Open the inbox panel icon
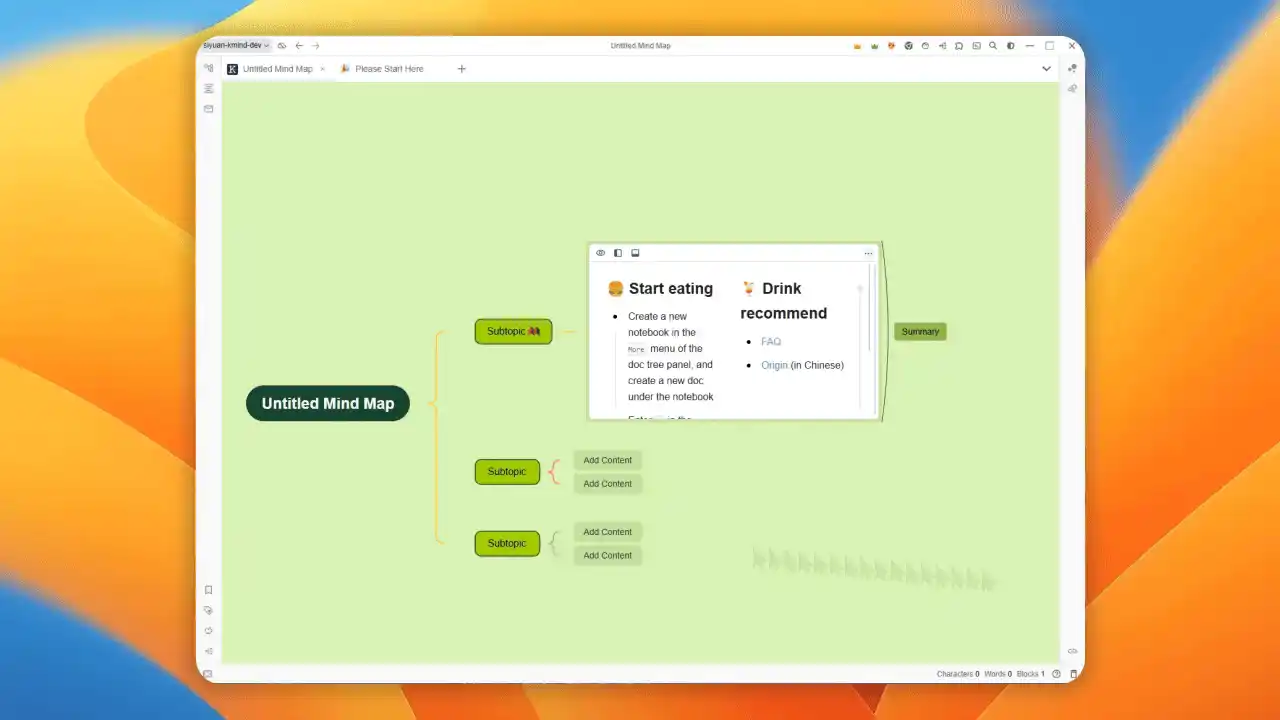The image size is (1280, 720). coord(208,108)
